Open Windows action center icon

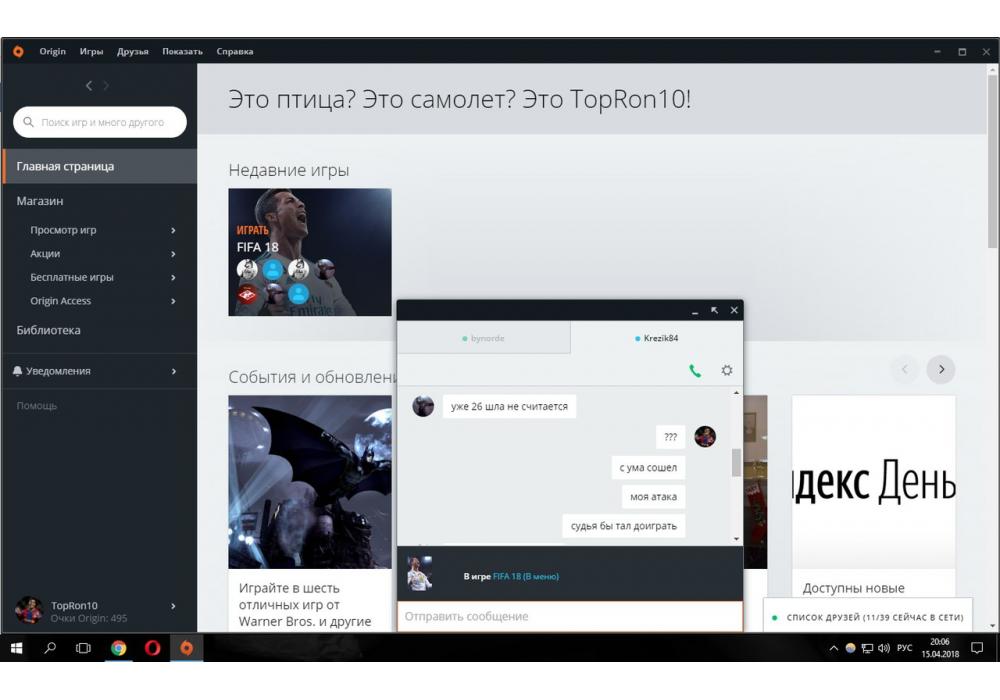pyautogui.click(x=976, y=648)
